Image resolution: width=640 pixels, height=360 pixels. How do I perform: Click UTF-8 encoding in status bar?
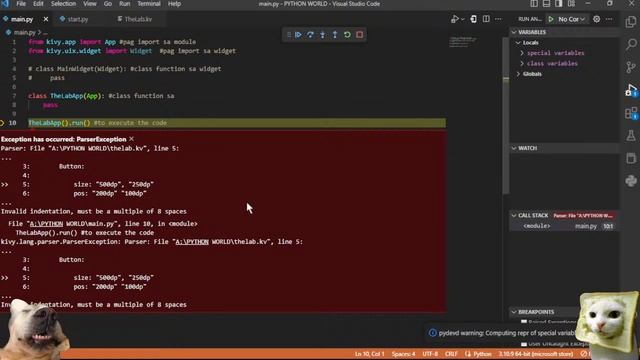430,354
